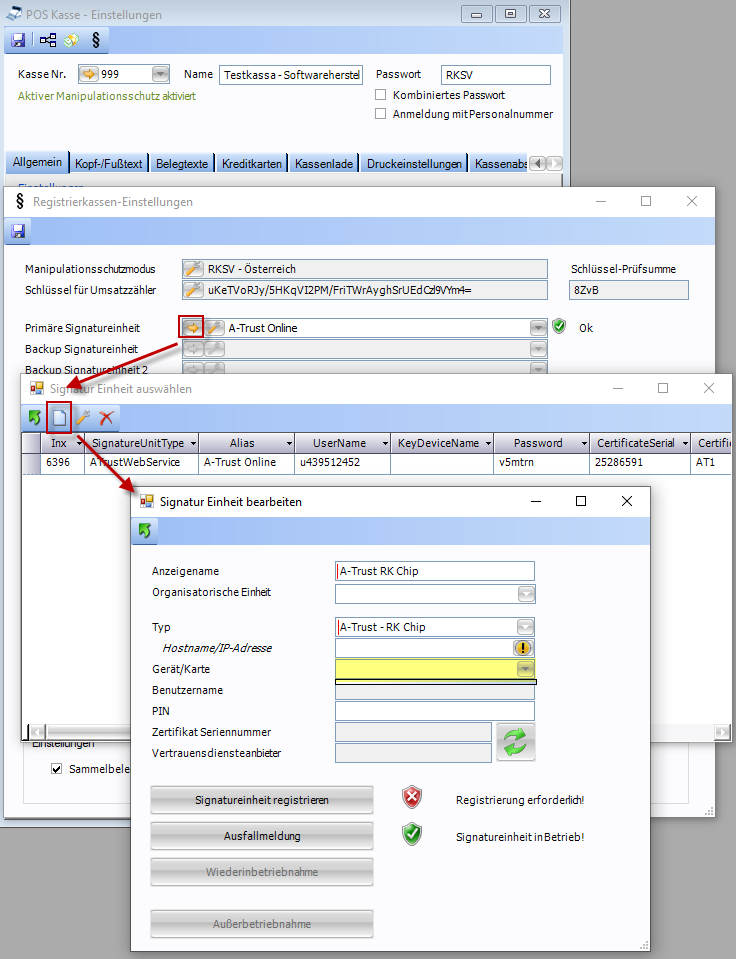Click the network structure icon in POS Kasse toolbar

[x=48, y=41]
